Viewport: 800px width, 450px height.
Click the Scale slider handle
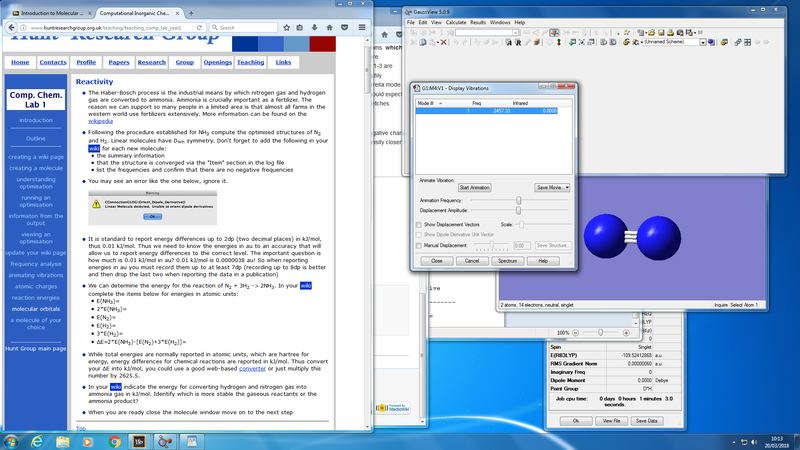point(521,224)
